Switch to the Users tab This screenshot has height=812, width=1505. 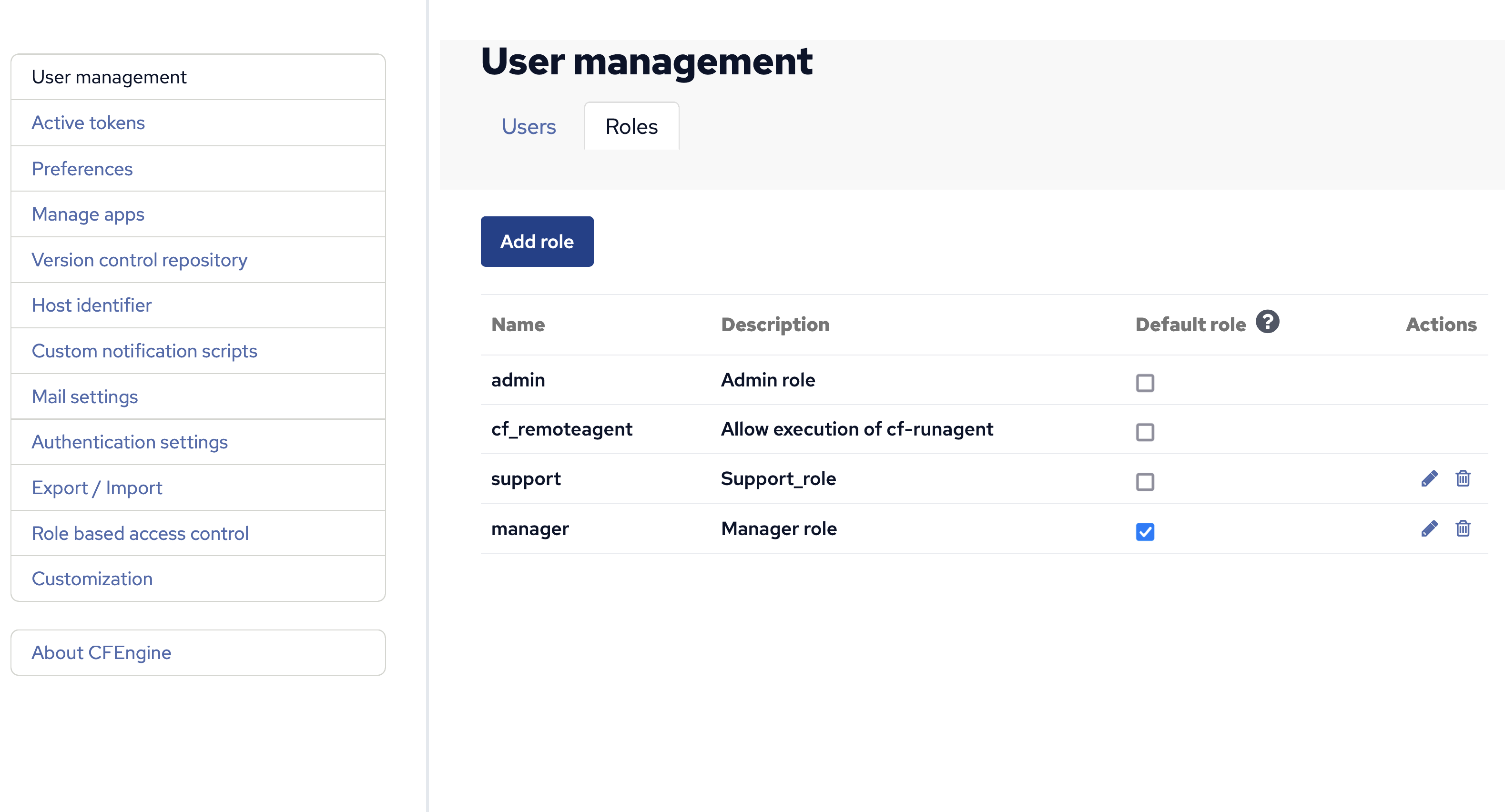(x=528, y=126)
